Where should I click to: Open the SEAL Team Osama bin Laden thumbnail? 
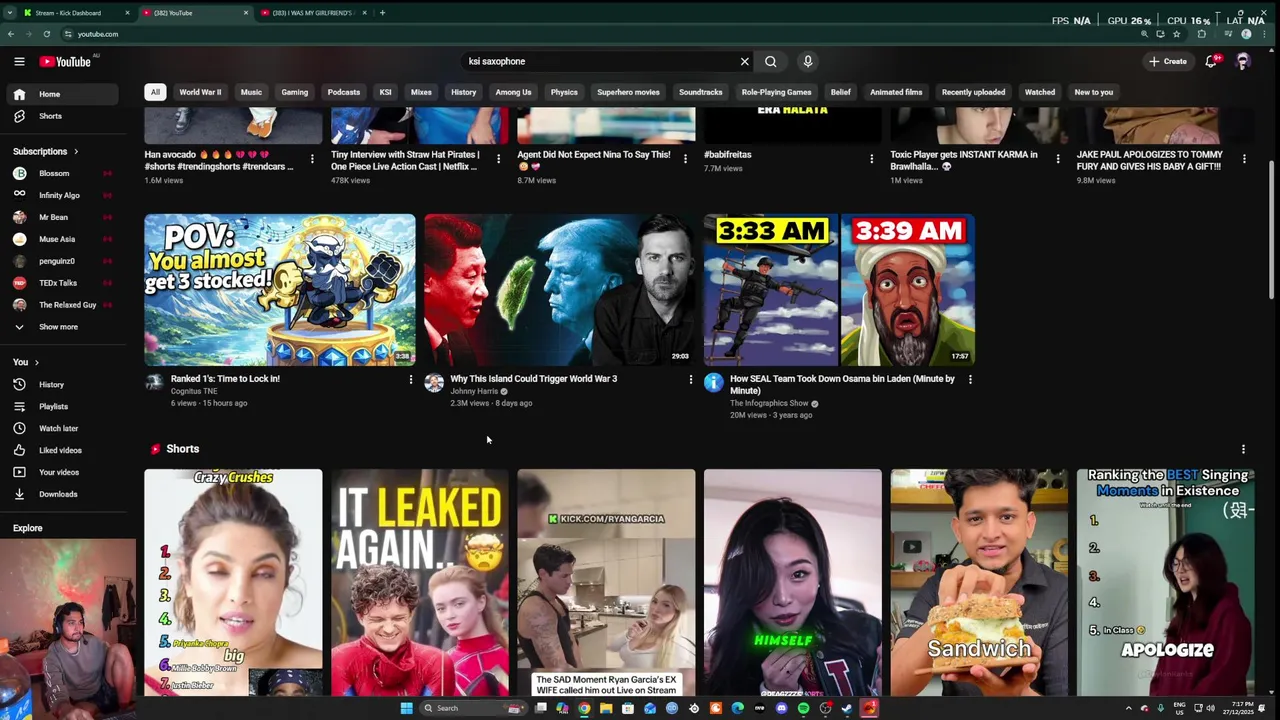click(839, 290)
